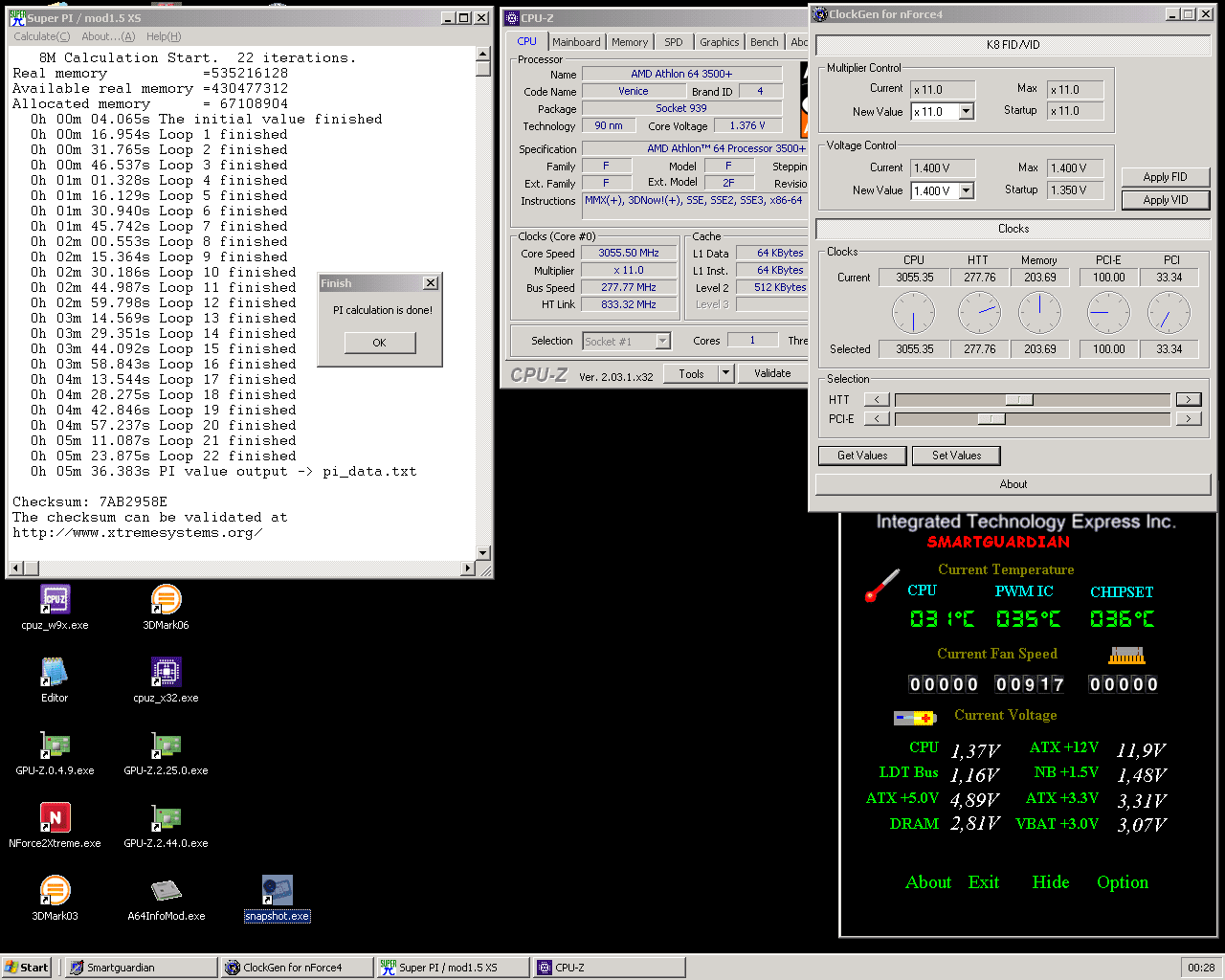Screen dimensions: 1225x980
Task: Expand the multiplier New Value dropdown
Action: [x=967, y=112]
